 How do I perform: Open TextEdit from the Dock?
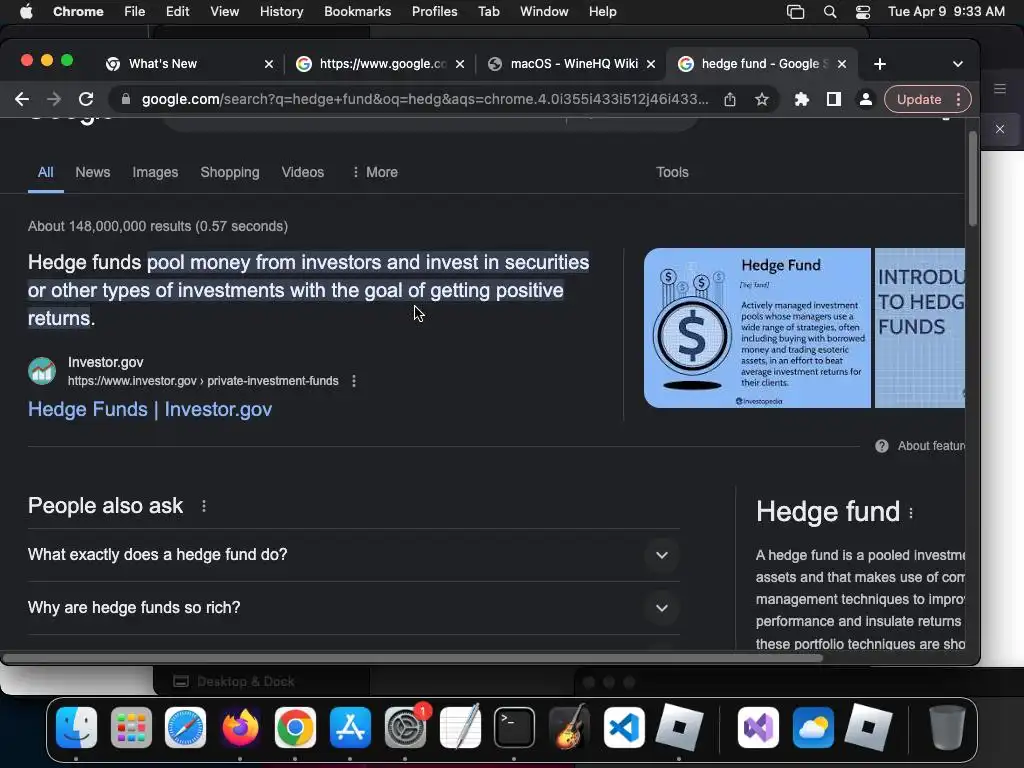[x=460, y=727]
